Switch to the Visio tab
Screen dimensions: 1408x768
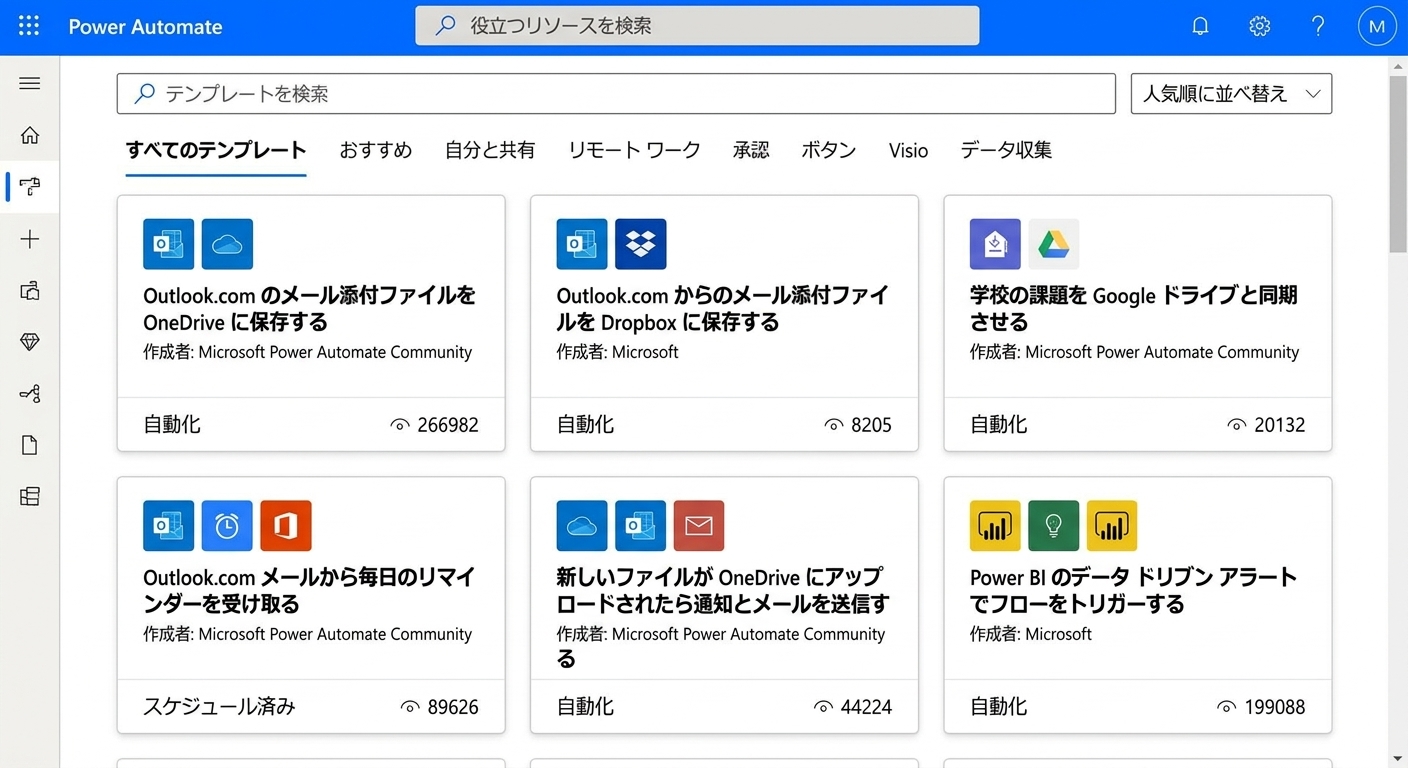(908, 150)
